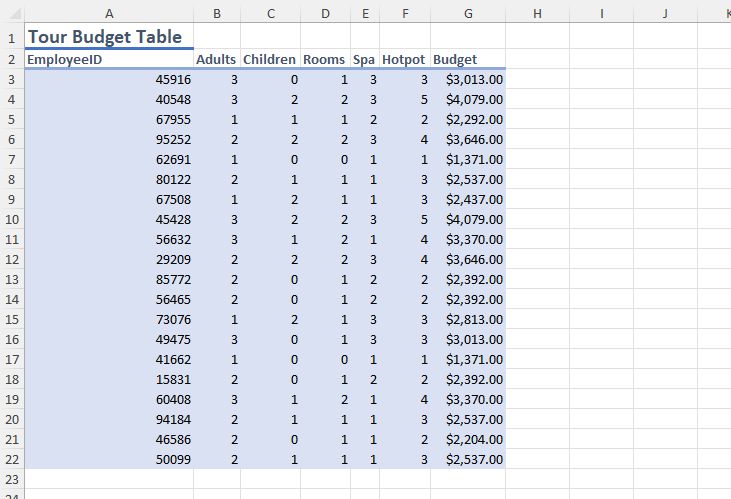Select the Adults header cell
This screenshot has width=731, height=499.
tap(217, 59)
